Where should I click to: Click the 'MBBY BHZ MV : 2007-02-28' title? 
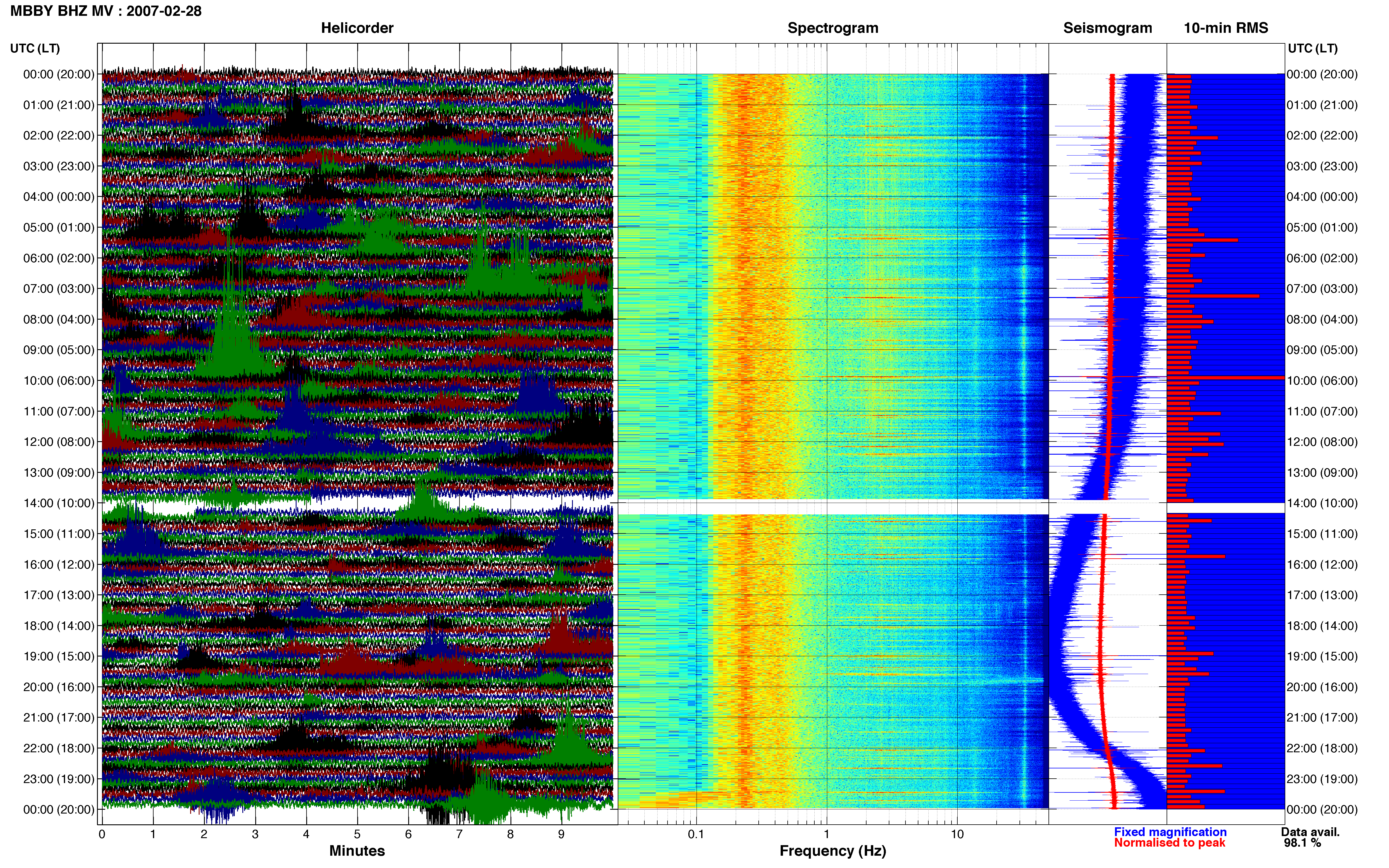[x=106, y=11]
